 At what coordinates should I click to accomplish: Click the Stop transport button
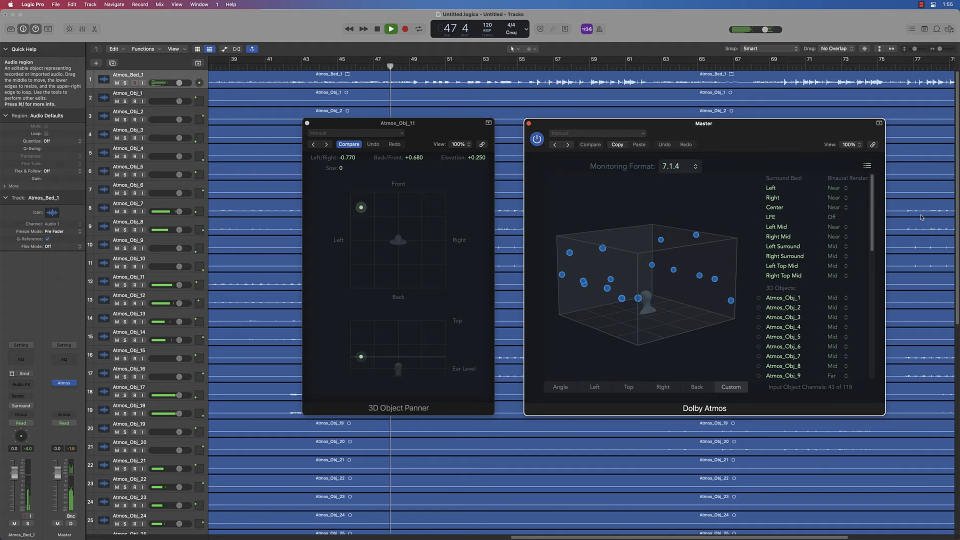click(x=377, y=29)
